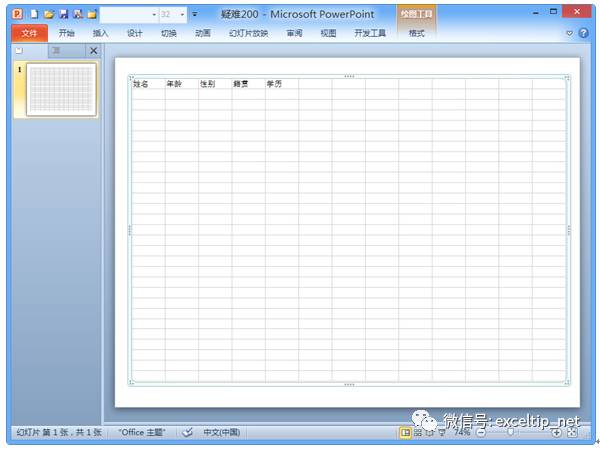Open the 格式 (Format) contextual tab
The height and width of the screenshot is (449, 600).
(416, 33)
